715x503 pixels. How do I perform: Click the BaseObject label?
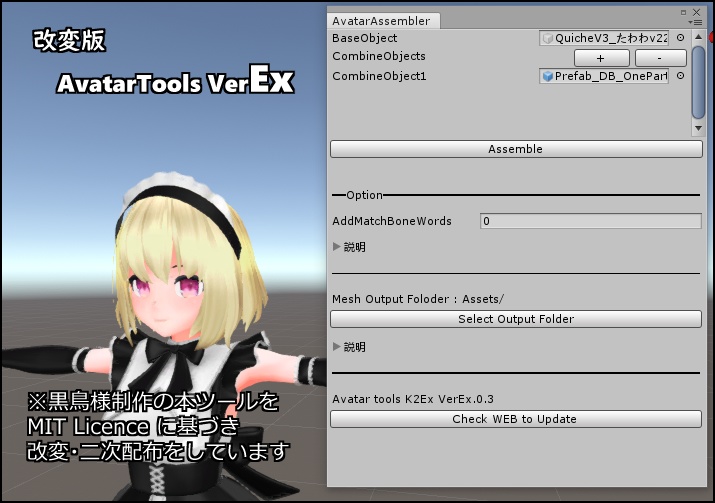[x=364, y=38]
